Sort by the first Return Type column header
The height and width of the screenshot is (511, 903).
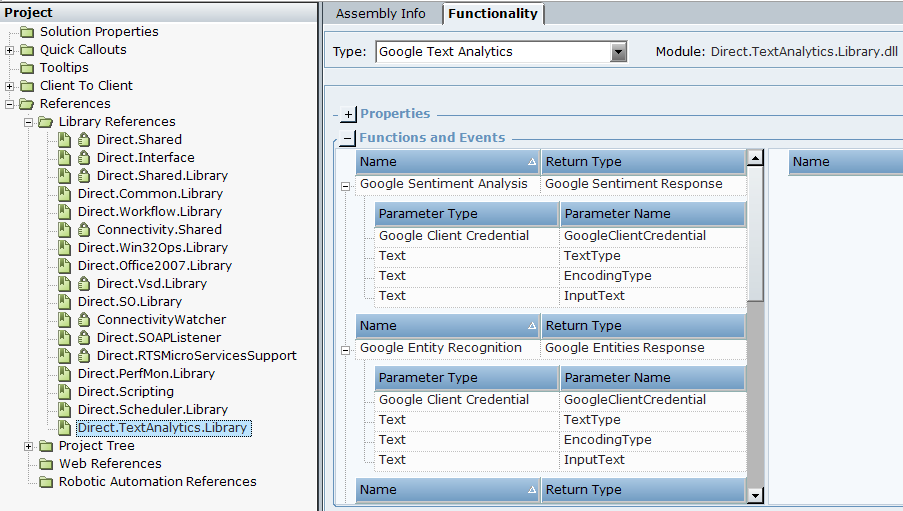click(642, 162)
